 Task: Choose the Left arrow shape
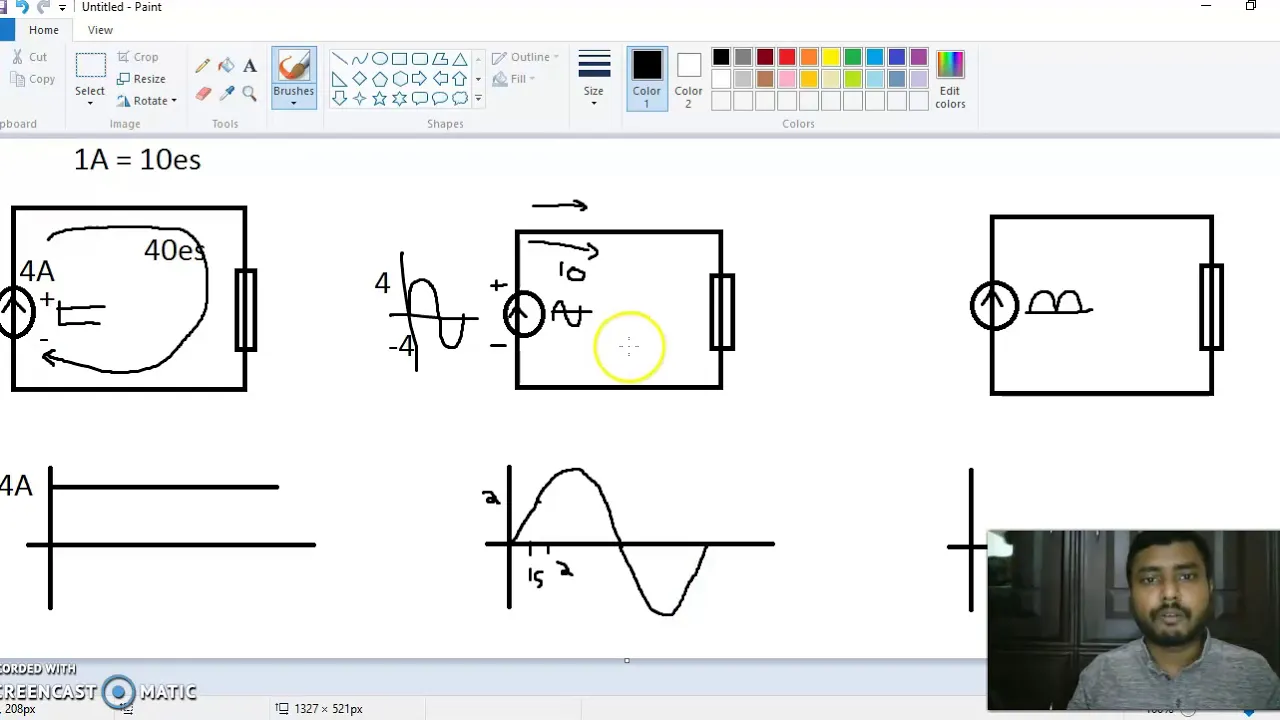pos(439,79)
